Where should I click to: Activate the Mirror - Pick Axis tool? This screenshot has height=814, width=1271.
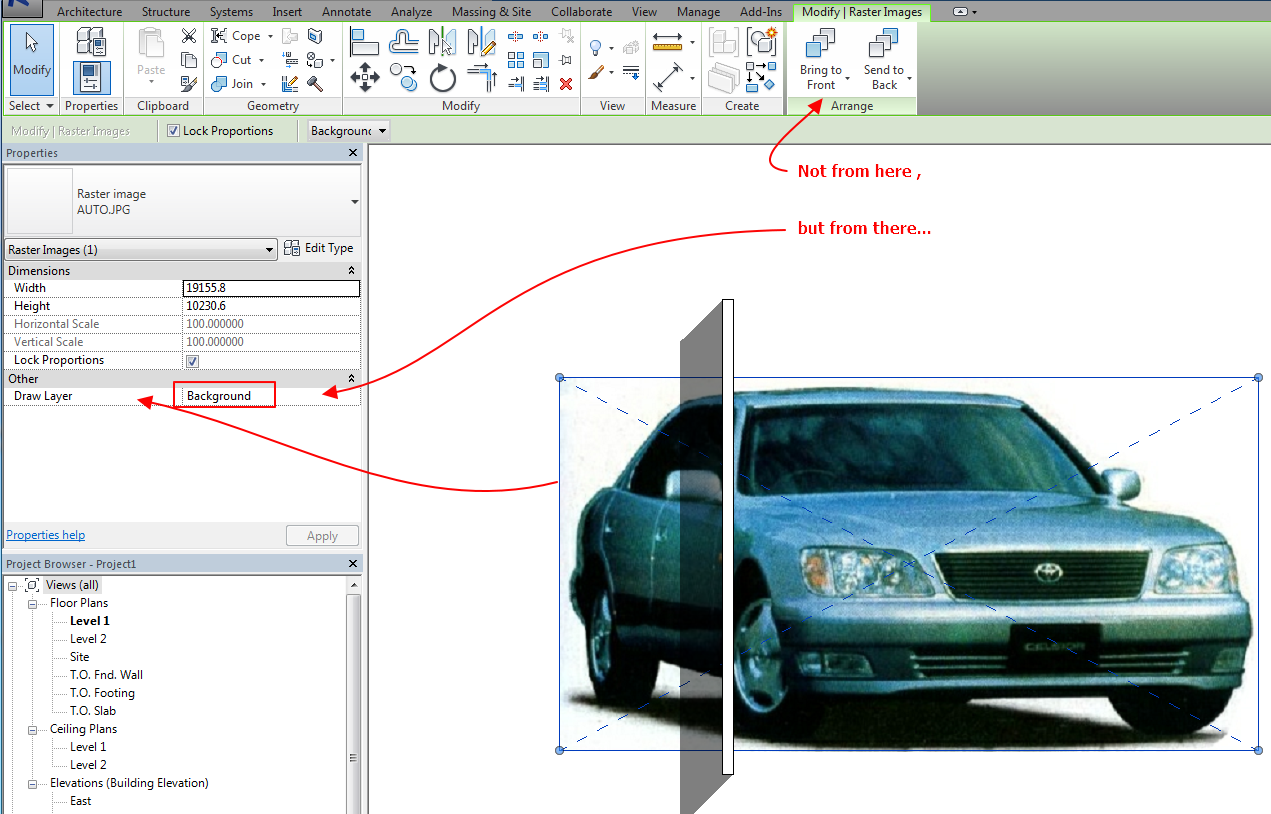[441, 43]
